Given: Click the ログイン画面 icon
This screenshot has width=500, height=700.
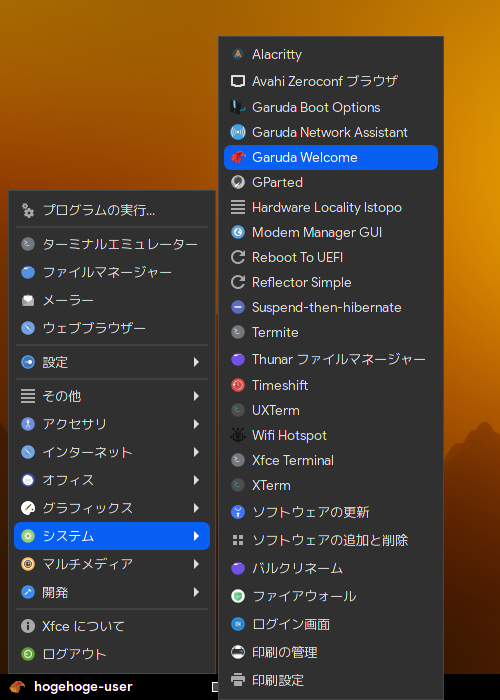Looking at the screenshot, I should (238, 624).
